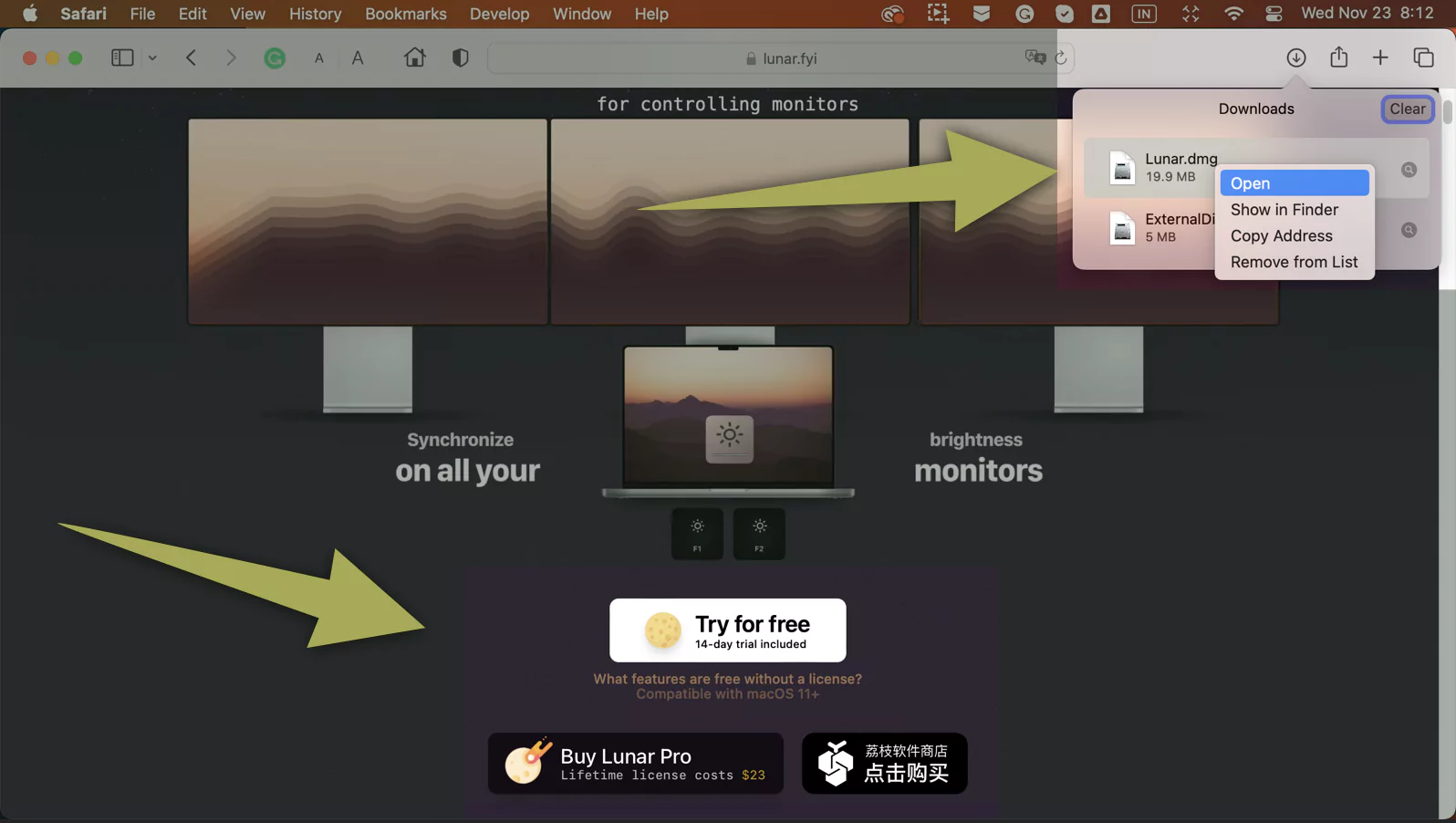Choose Copy Address from context menu
The height and width of the screenshot is (823, 1456).
pyautogui.click(x=1295, y=235)
